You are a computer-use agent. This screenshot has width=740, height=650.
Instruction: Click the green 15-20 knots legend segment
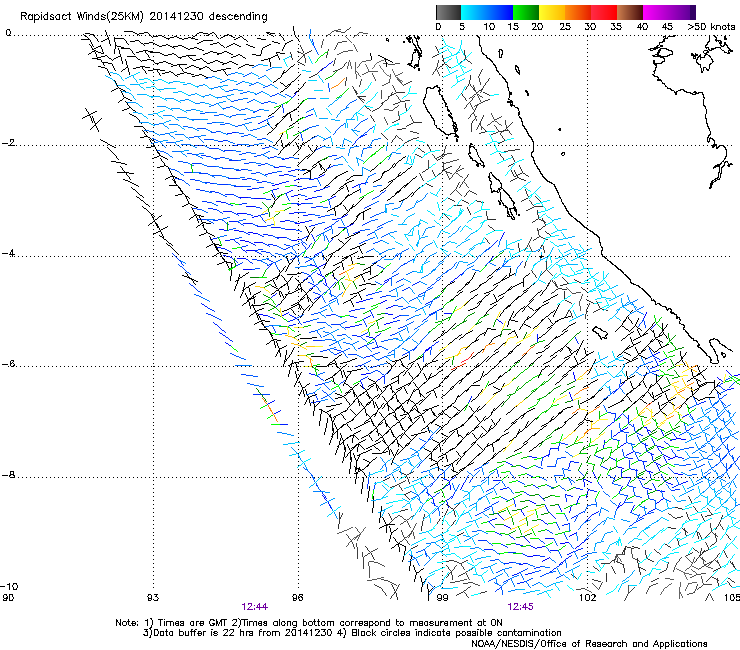[x=525, y=12]
